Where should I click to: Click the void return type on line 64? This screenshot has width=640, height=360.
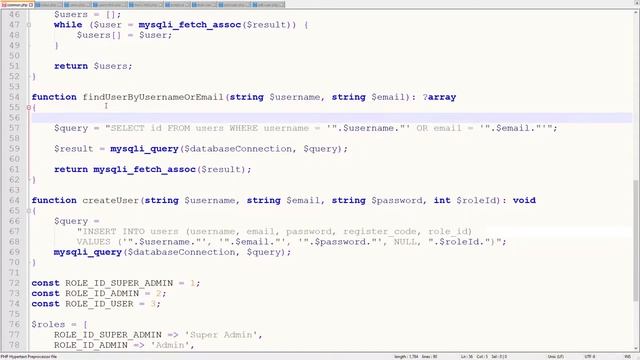coord(524,200)
